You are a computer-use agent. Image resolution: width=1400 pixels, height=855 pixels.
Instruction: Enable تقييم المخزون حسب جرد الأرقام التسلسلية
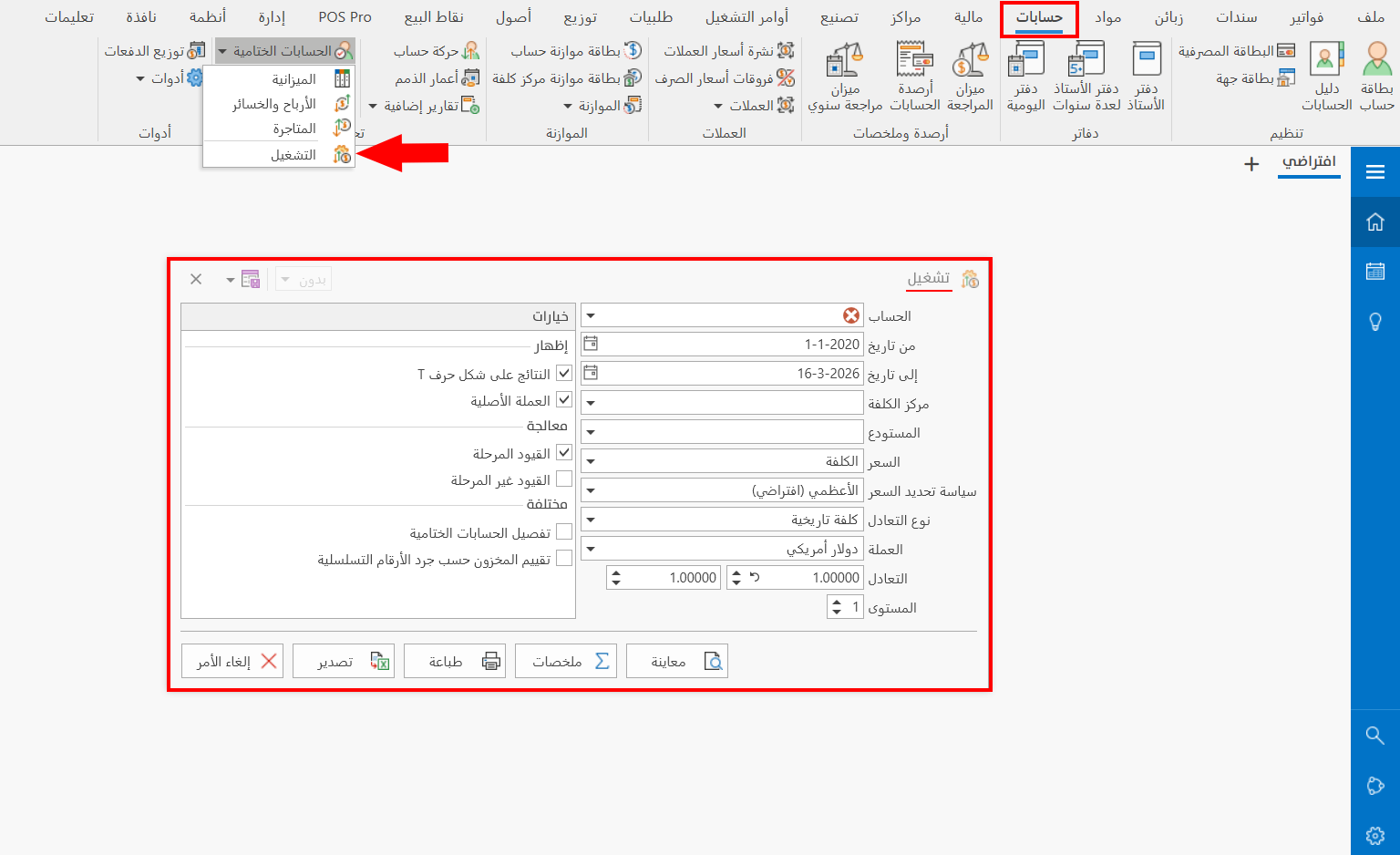click(564, 558)
